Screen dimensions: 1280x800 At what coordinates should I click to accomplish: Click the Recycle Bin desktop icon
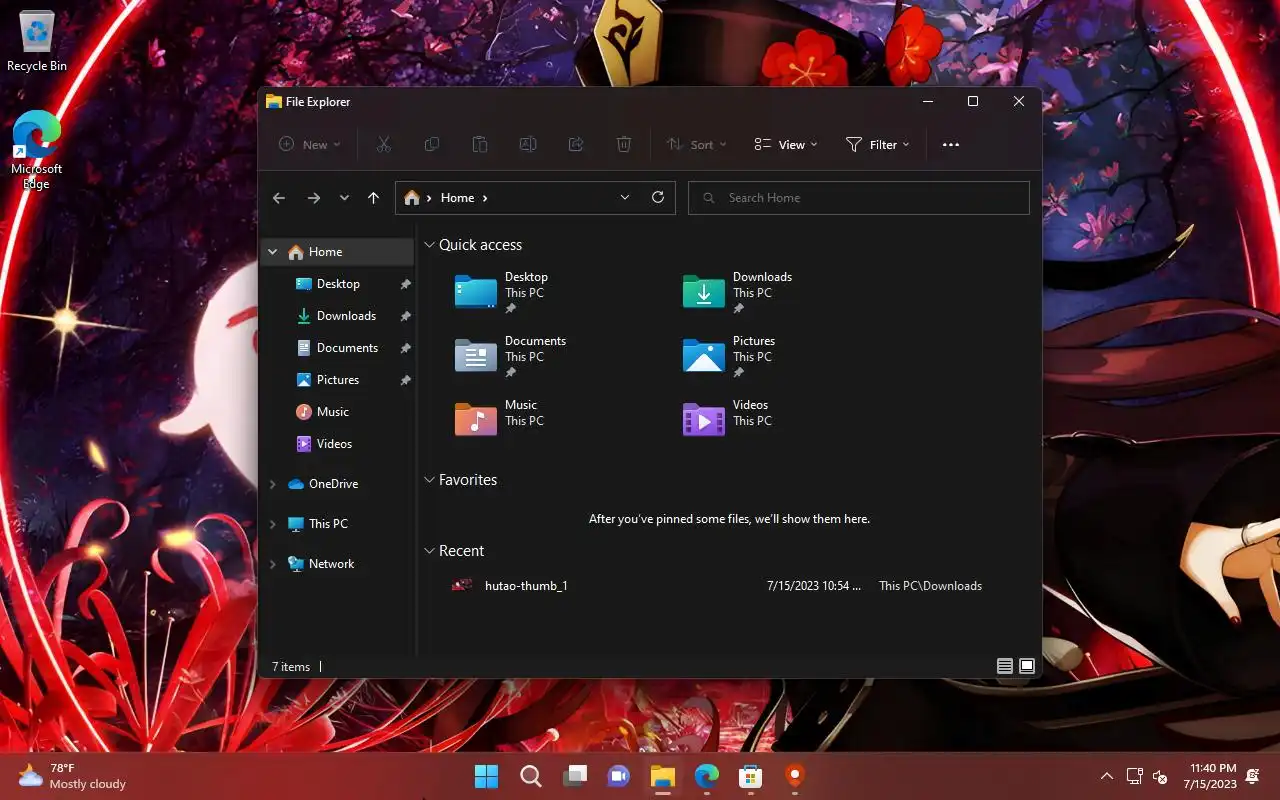[37, 42]
